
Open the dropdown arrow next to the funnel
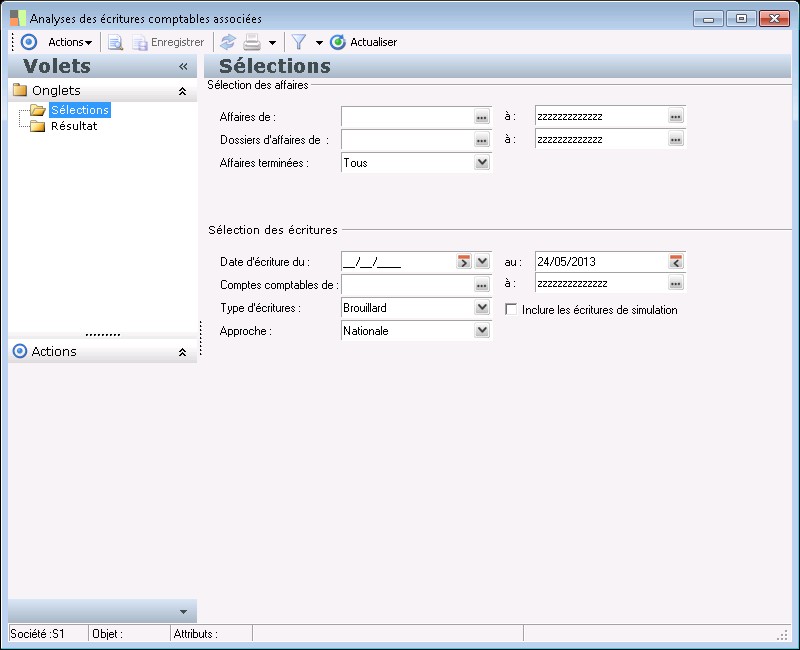[319, 43]
